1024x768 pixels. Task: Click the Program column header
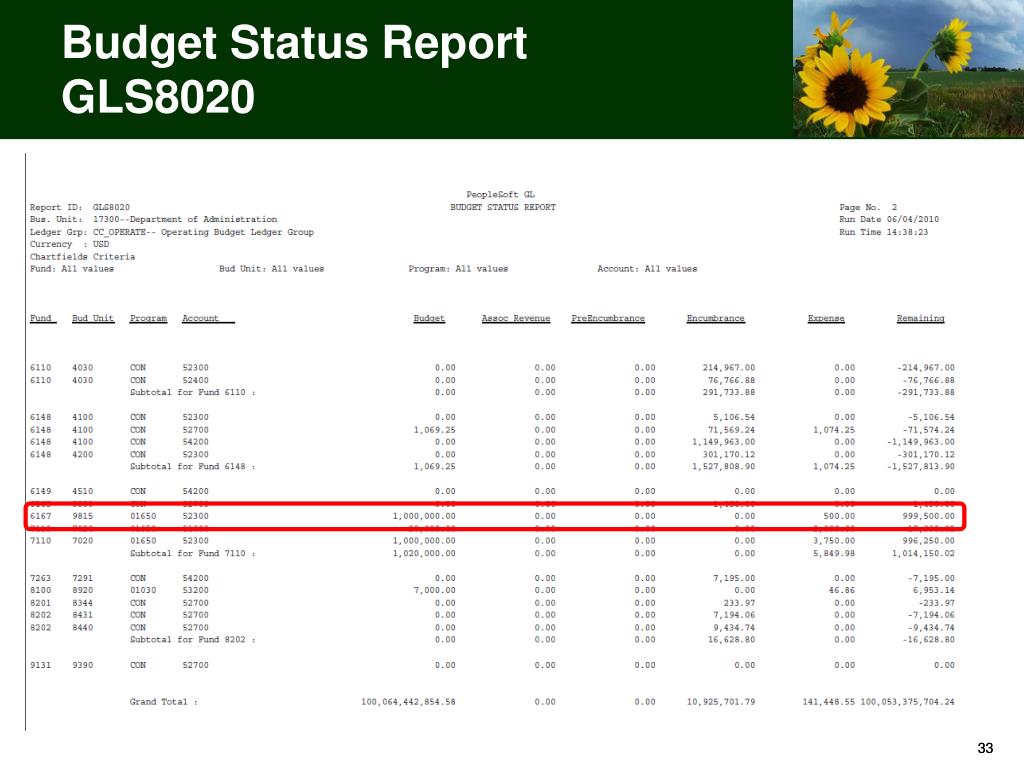click(x=148, y=318)
